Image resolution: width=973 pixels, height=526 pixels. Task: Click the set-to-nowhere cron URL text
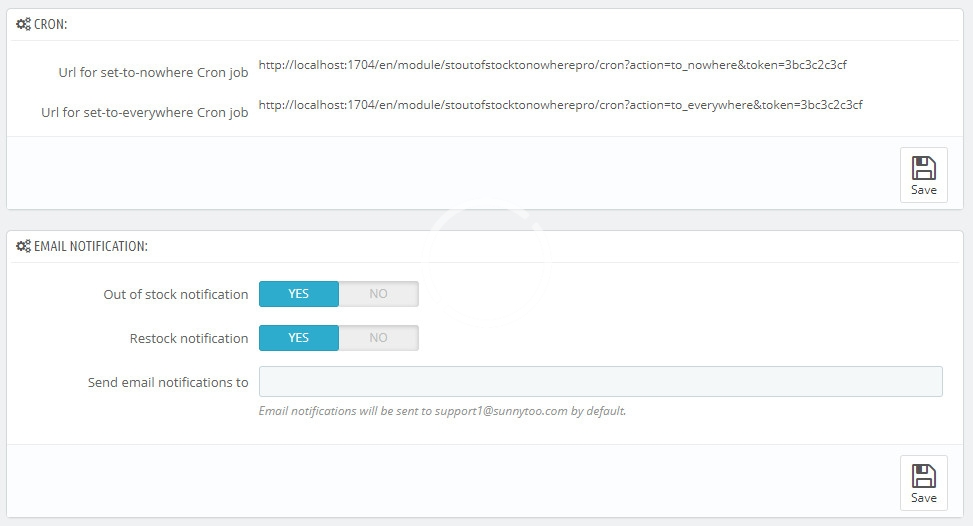(553, 65)
